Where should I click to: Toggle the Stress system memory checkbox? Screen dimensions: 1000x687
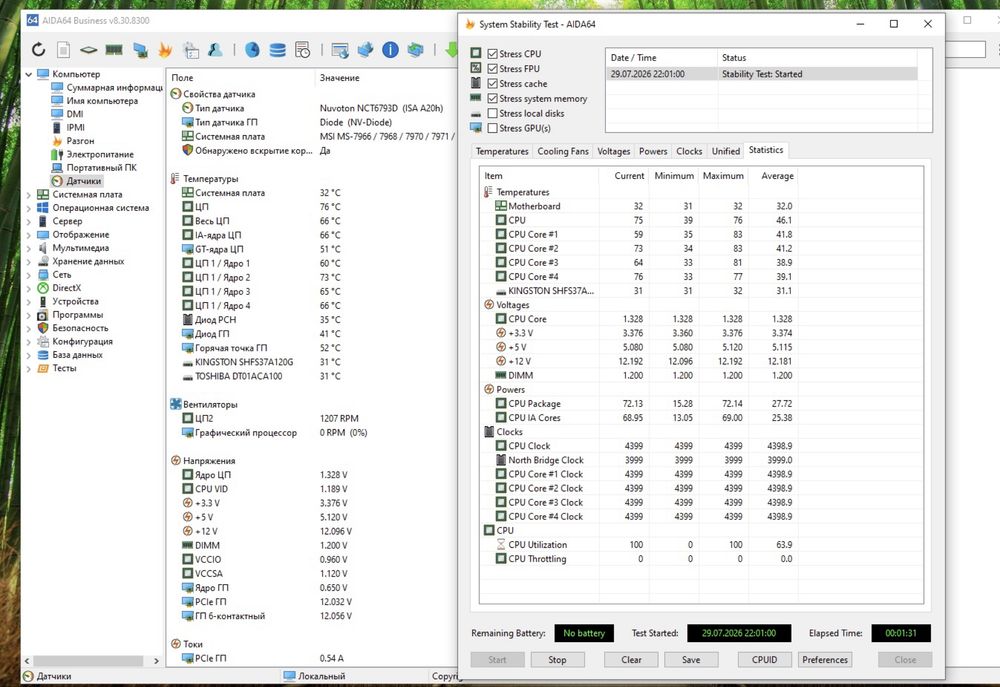point(492,98)
